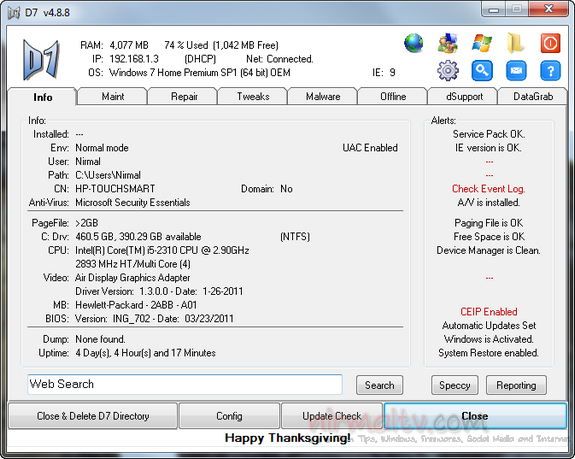The width and height of the screenshot is (575, 459).
Task: Open the Malware tab
Action: coord(323,96)
